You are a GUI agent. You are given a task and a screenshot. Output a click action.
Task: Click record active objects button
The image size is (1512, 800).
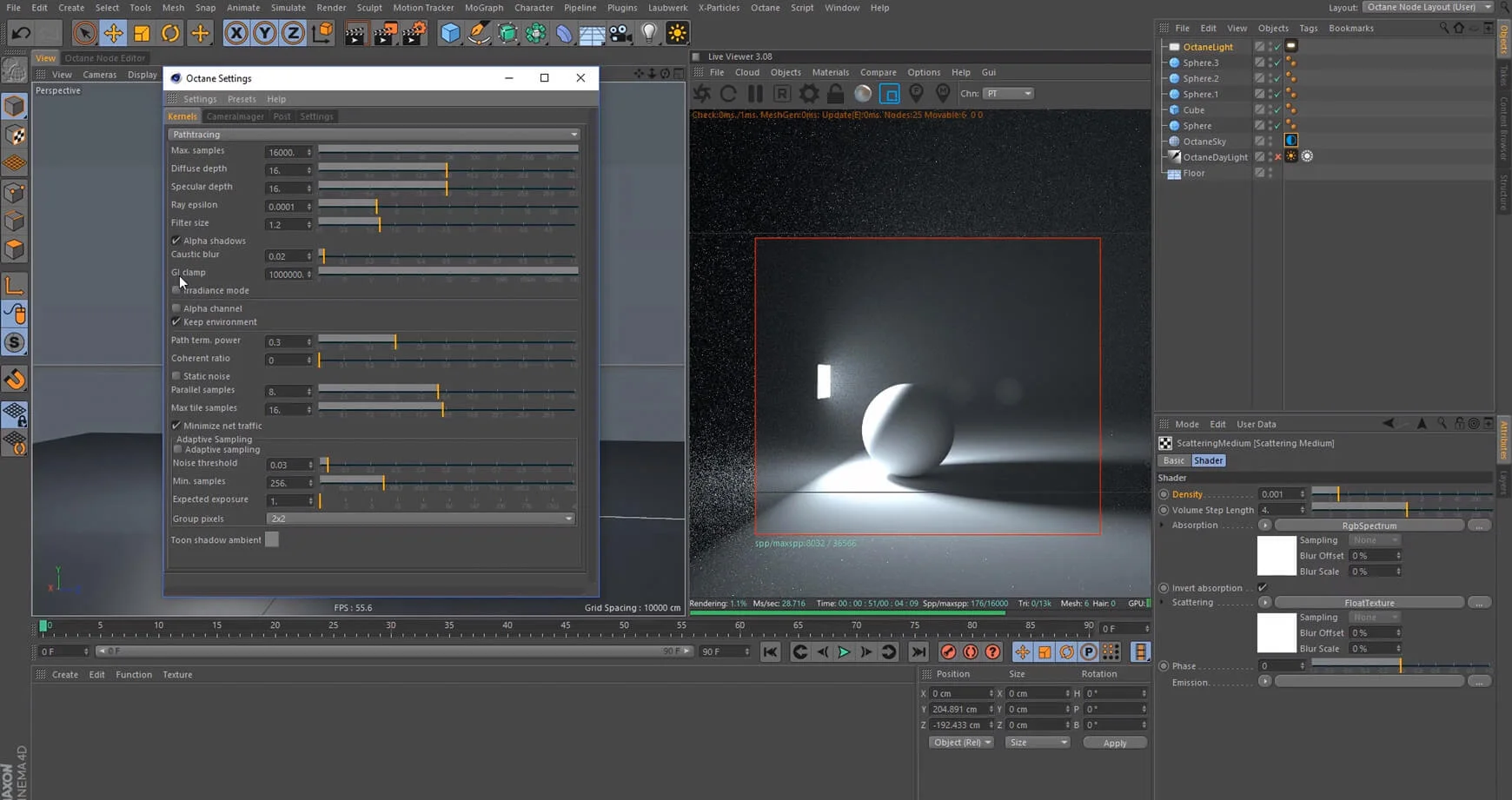[x=948, y=651]
